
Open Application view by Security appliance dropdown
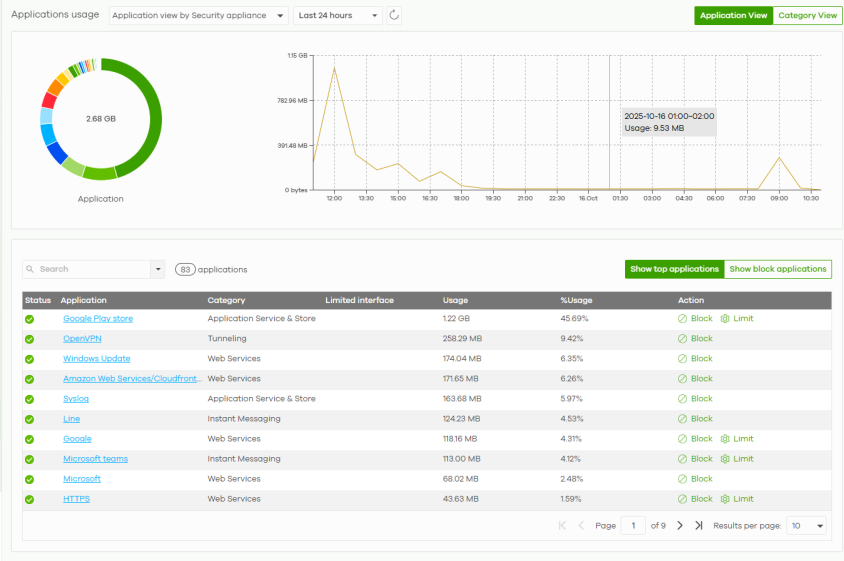pos(198,16)
